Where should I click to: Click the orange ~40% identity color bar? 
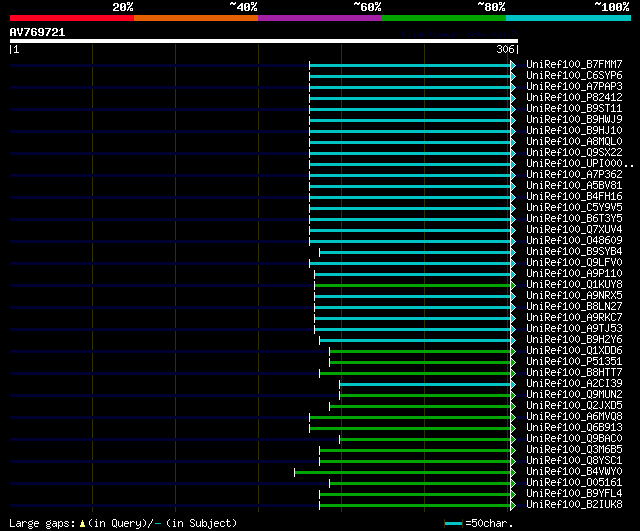point(196,18)
